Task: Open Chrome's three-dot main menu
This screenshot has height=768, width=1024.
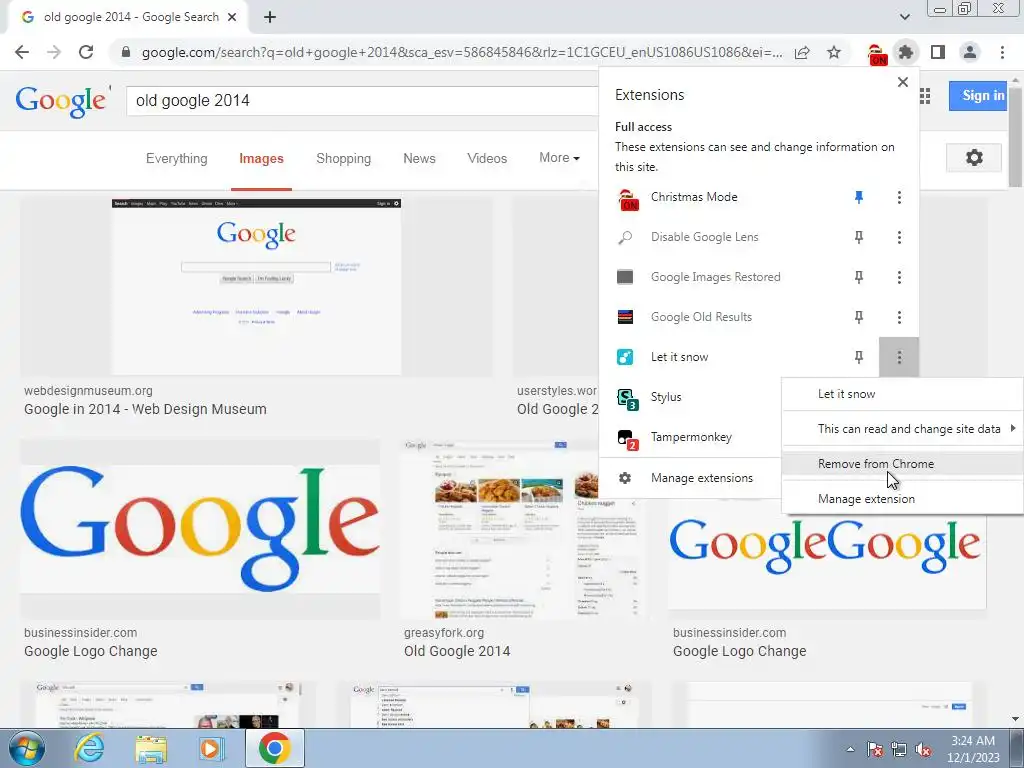Action: pyautogui.click(x=1002, y=52)
